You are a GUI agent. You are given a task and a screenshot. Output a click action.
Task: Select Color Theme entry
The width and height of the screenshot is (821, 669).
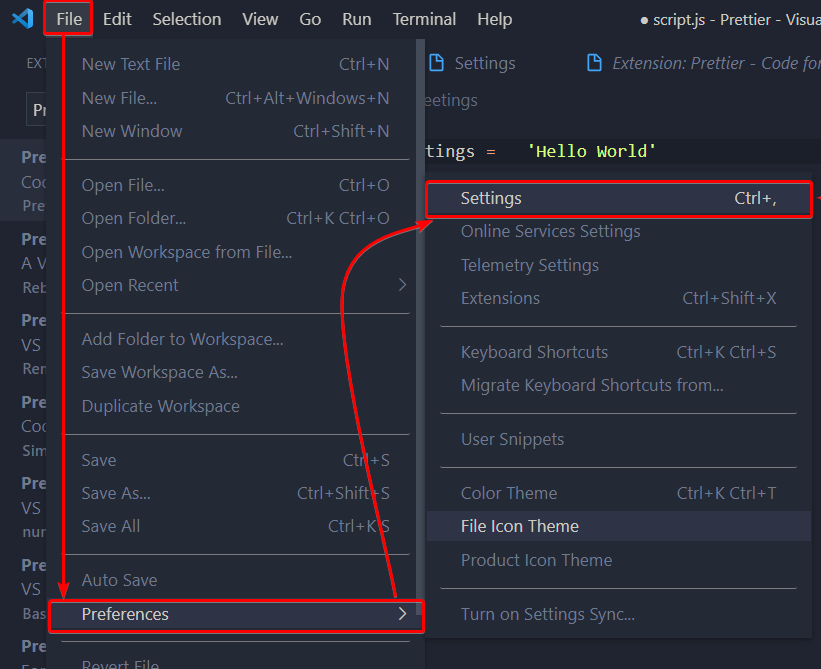coord(619,493)
